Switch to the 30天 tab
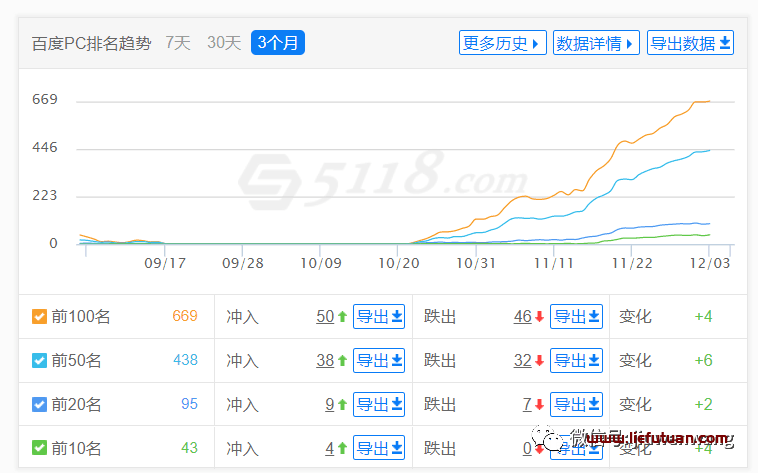The height and width of the screenshot is (473, 758). pos(224,43)
